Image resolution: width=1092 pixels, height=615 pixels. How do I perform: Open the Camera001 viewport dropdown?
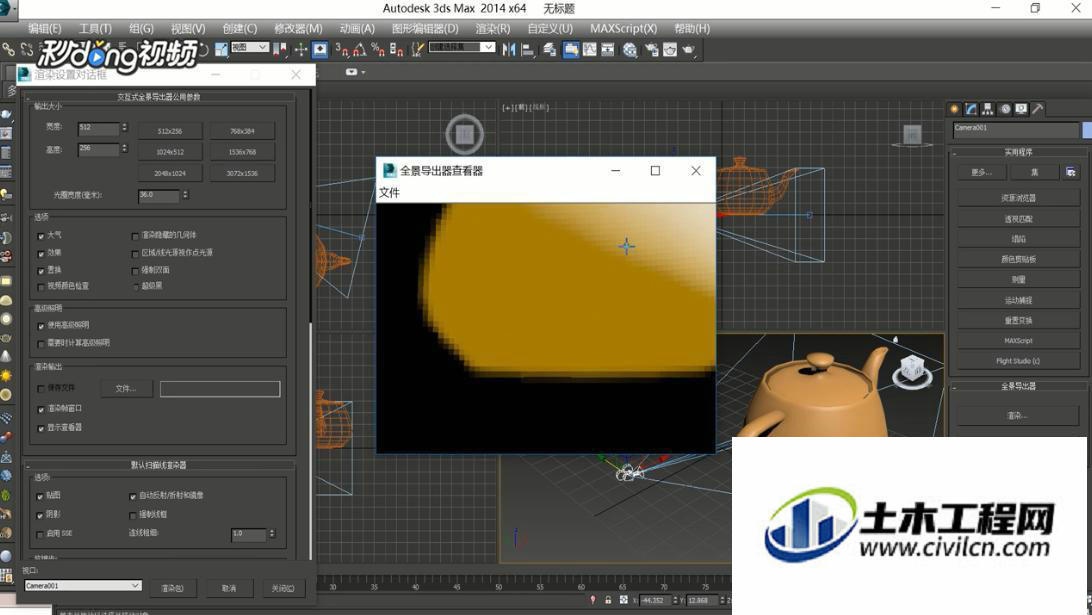[83, 586]
